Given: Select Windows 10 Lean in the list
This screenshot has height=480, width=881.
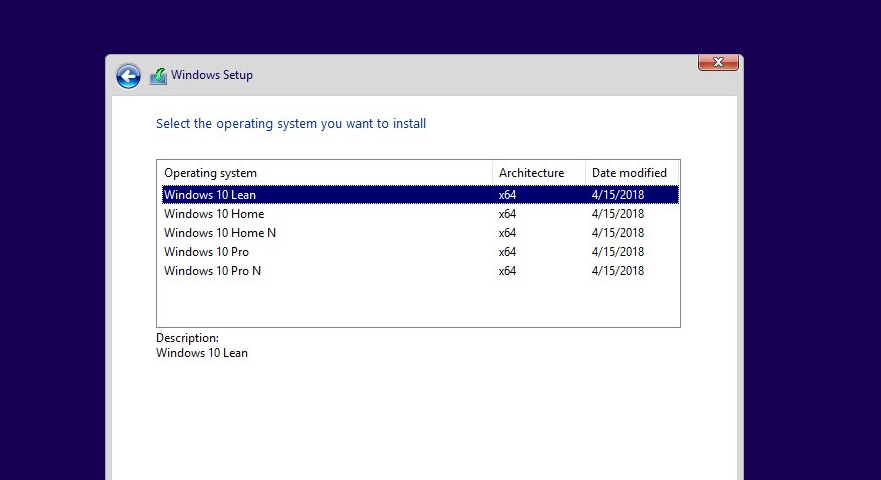Looking at the screenshot, I should pos(210,195).
